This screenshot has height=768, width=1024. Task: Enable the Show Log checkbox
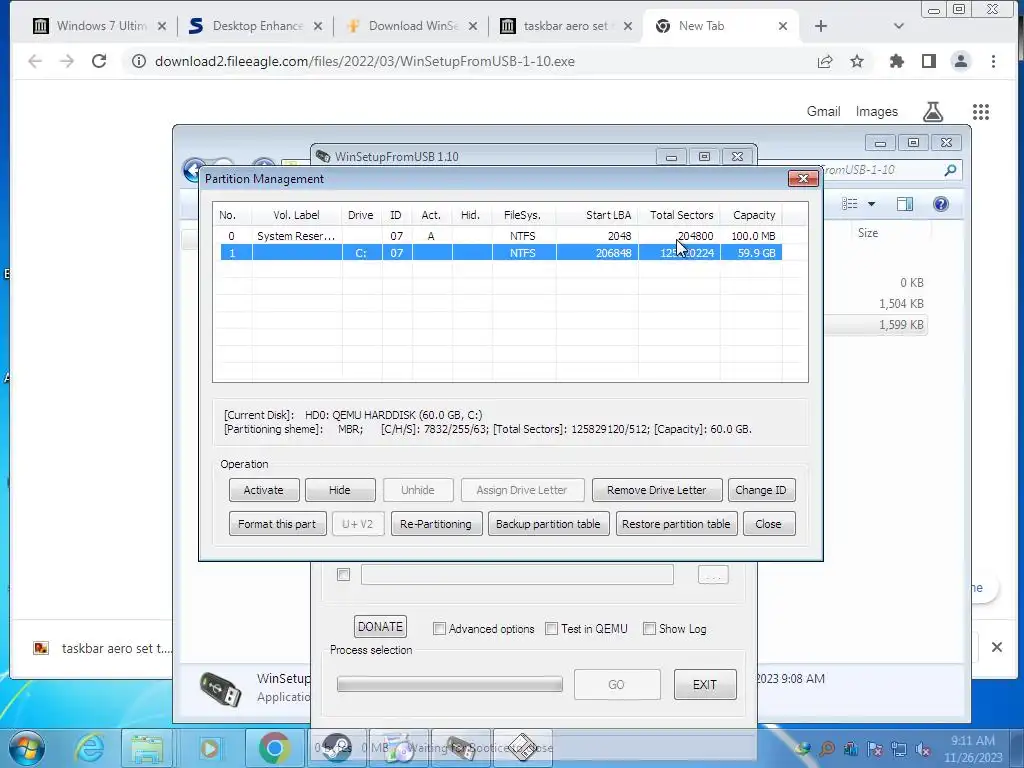click(x=649, y=629)
